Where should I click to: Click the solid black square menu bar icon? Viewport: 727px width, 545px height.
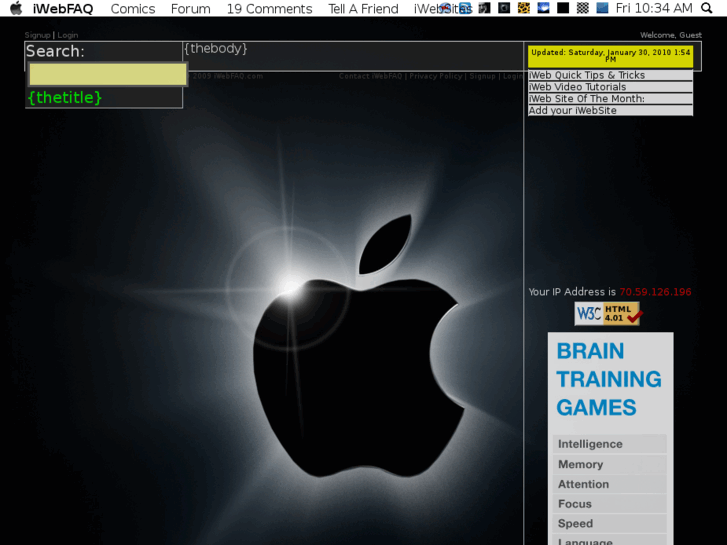tap(563, 8)
